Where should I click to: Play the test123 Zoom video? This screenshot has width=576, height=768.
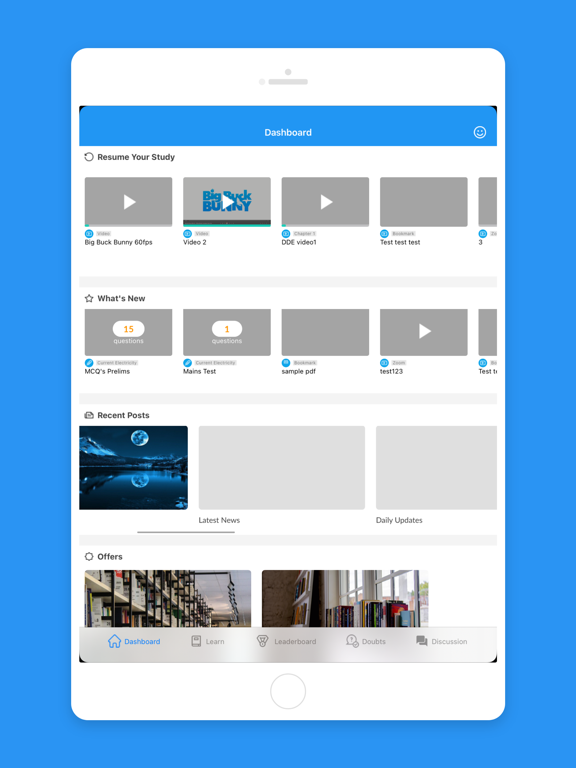[x=424, y=332]
